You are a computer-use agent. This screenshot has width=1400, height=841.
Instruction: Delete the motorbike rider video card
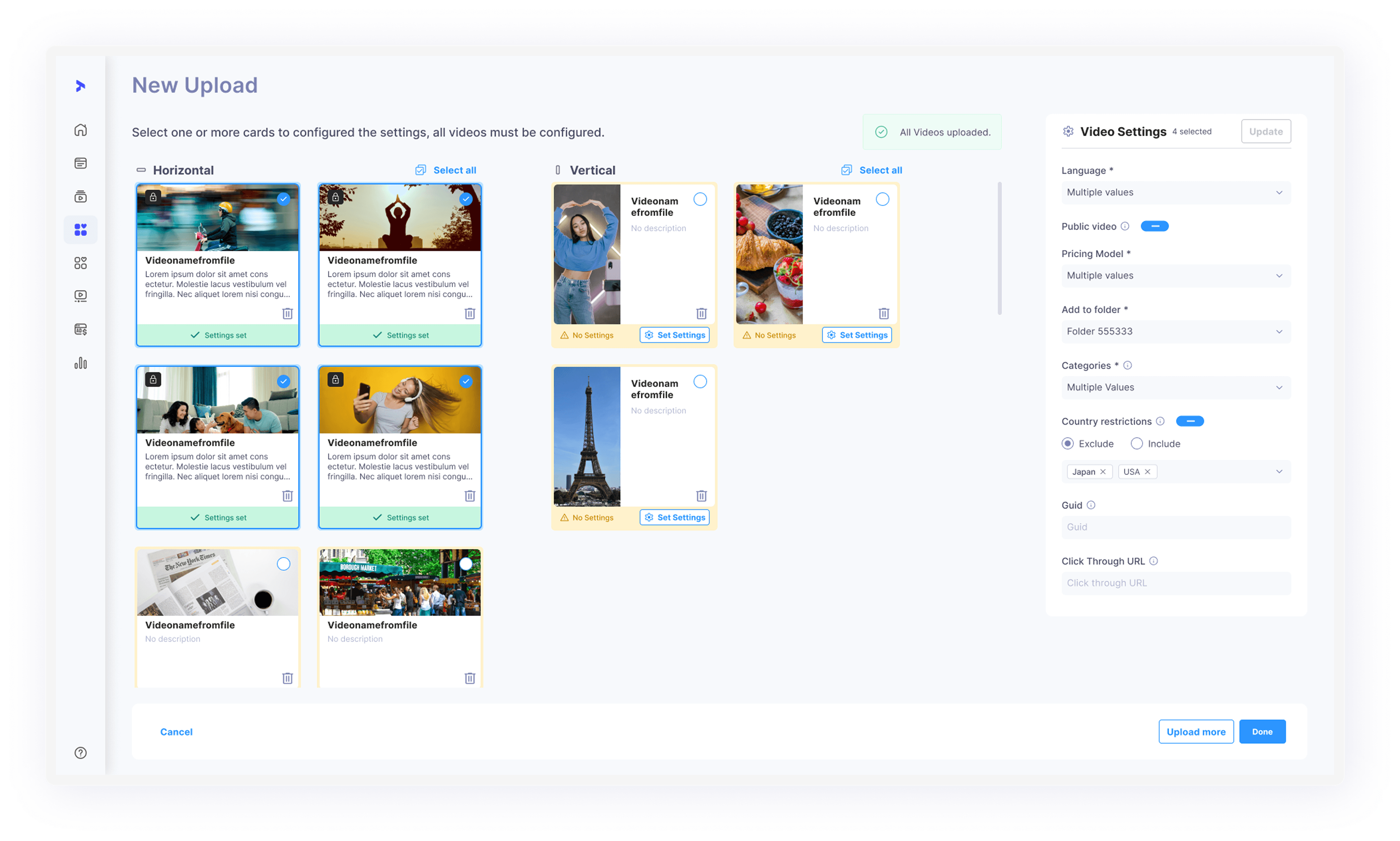[287, 313]
